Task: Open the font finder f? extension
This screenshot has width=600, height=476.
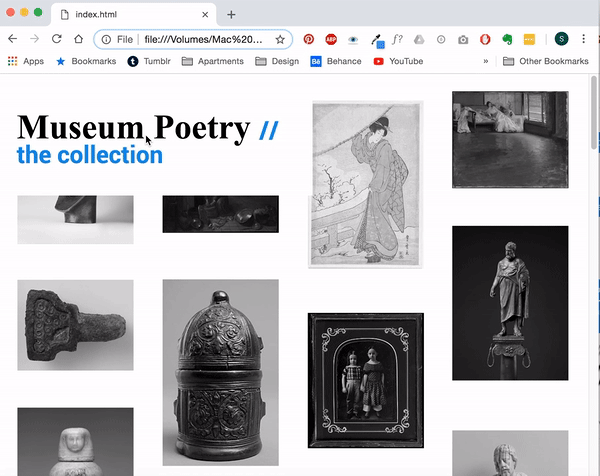Action: [x=397, y=39]
